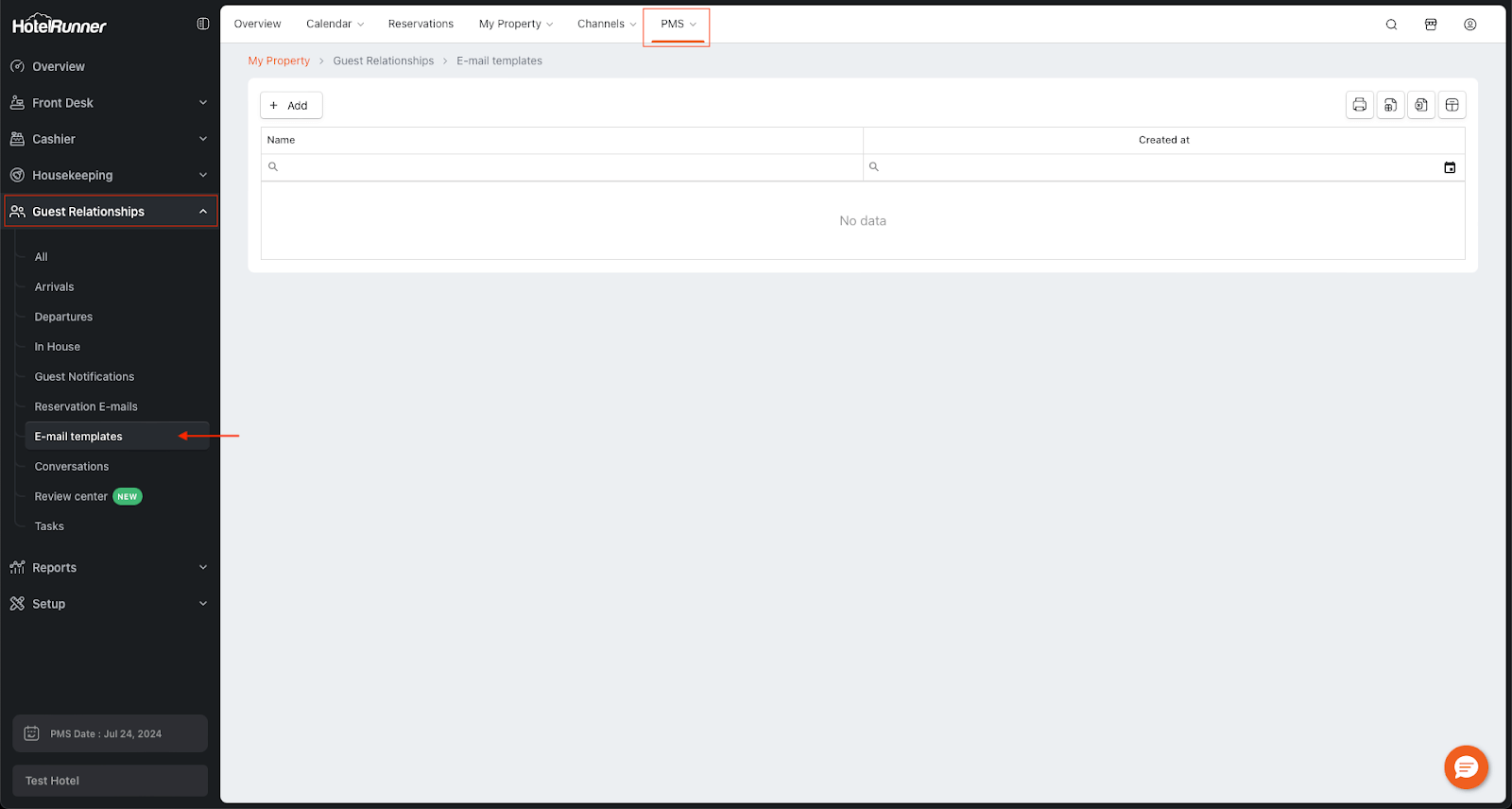
Task: Open the calendar picker in Created at filter
Action: pos(1450,167)
